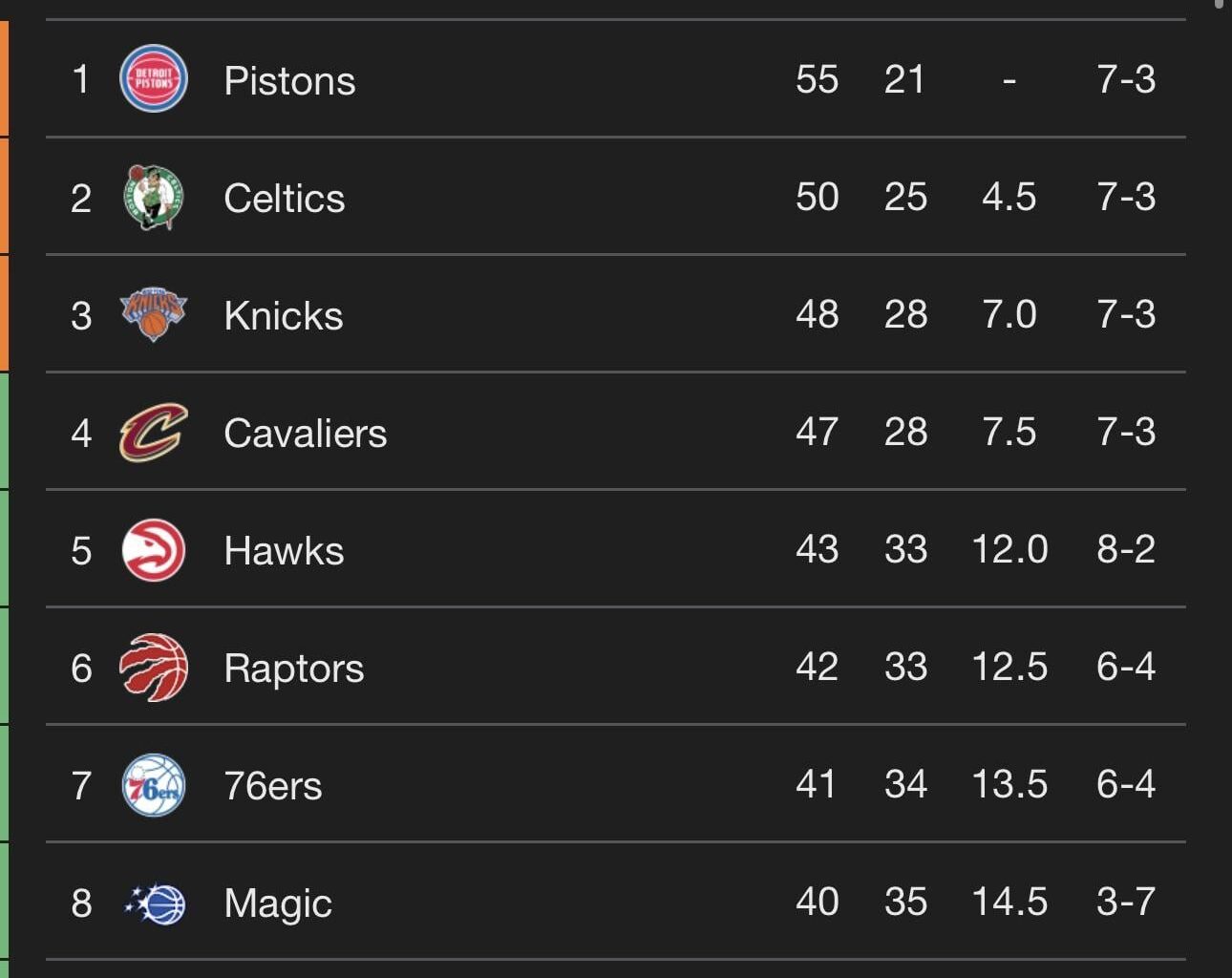
Task: Click the Pistons 7-3 last-ten record
Action: 1128,79
